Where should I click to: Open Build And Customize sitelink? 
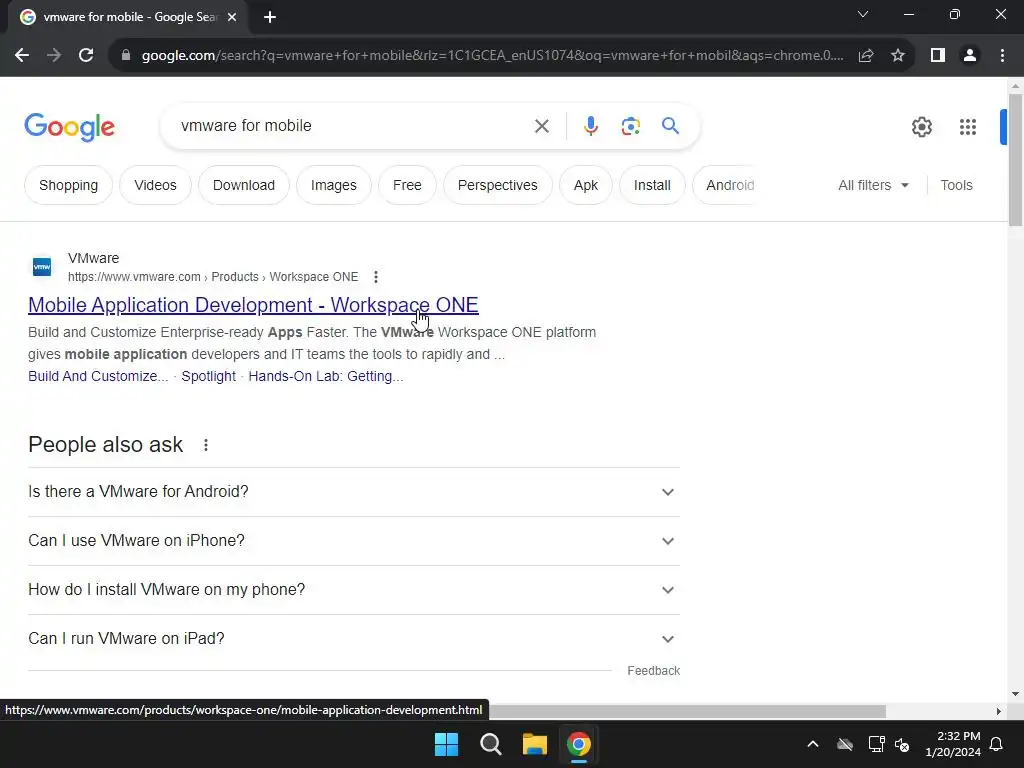coord(98,376)
